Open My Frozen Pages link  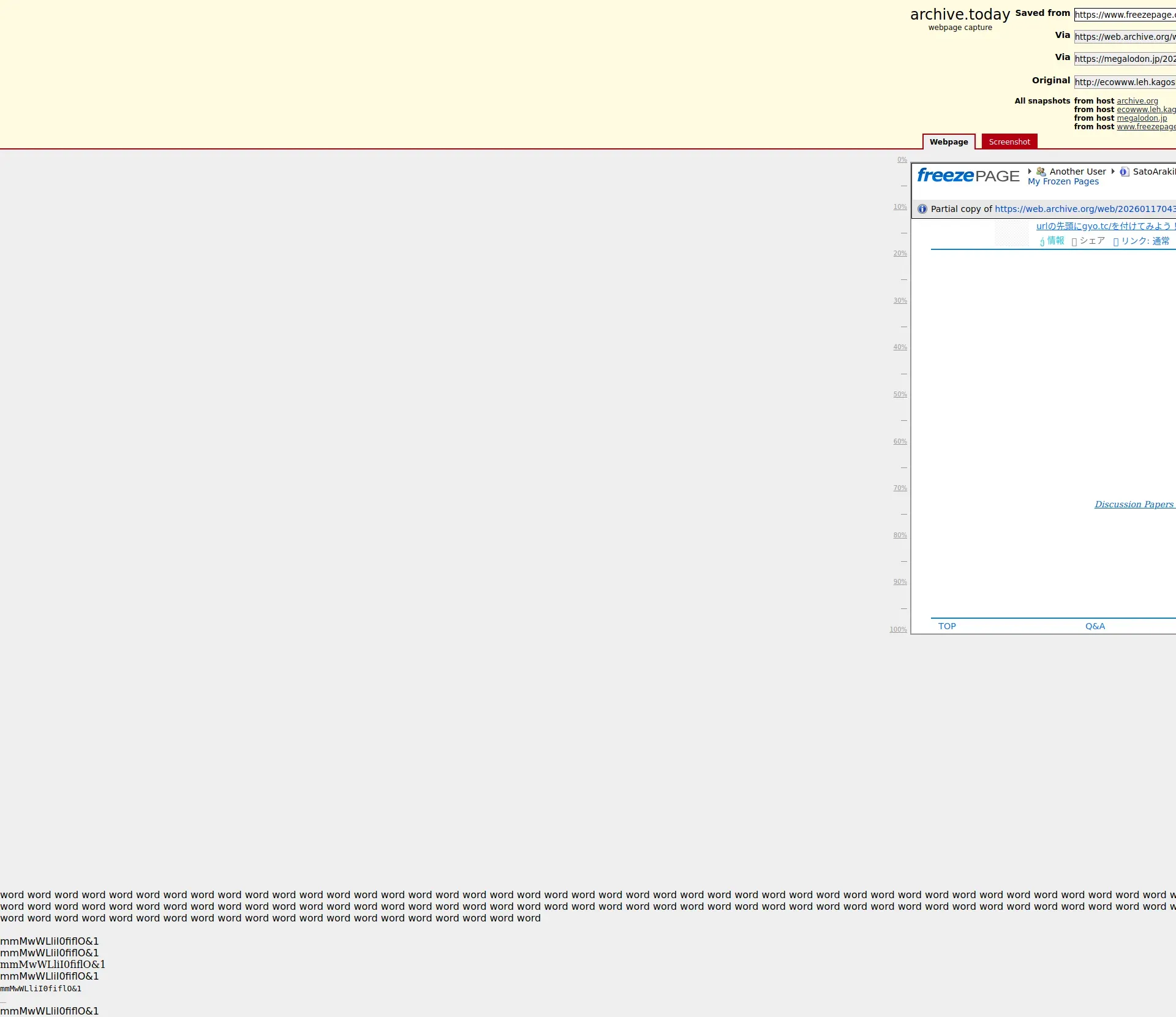(1063, 181)
